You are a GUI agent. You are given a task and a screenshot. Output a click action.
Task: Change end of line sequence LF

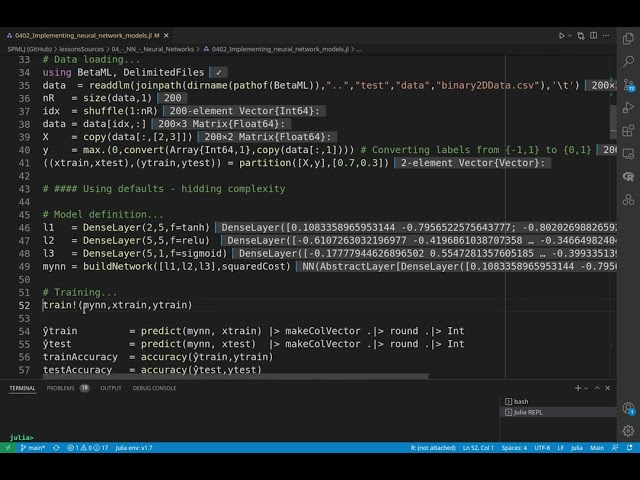pos(560,448)
